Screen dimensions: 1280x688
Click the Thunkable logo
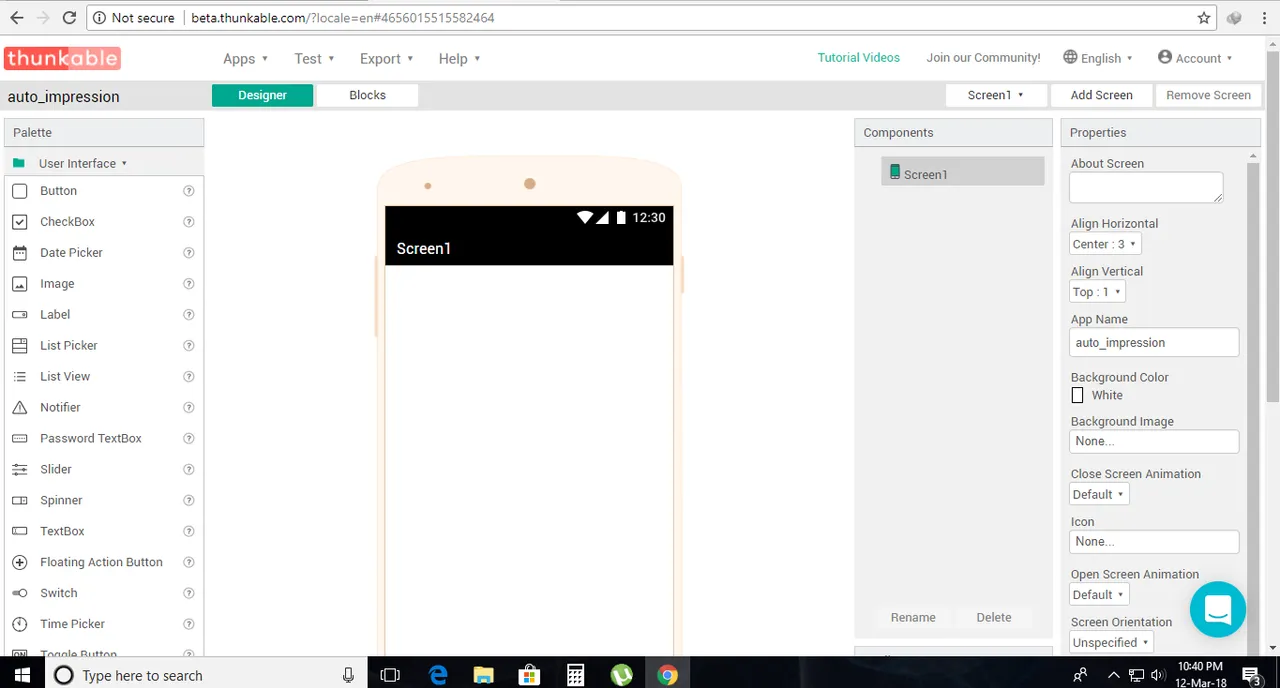(x=62, y=58)
